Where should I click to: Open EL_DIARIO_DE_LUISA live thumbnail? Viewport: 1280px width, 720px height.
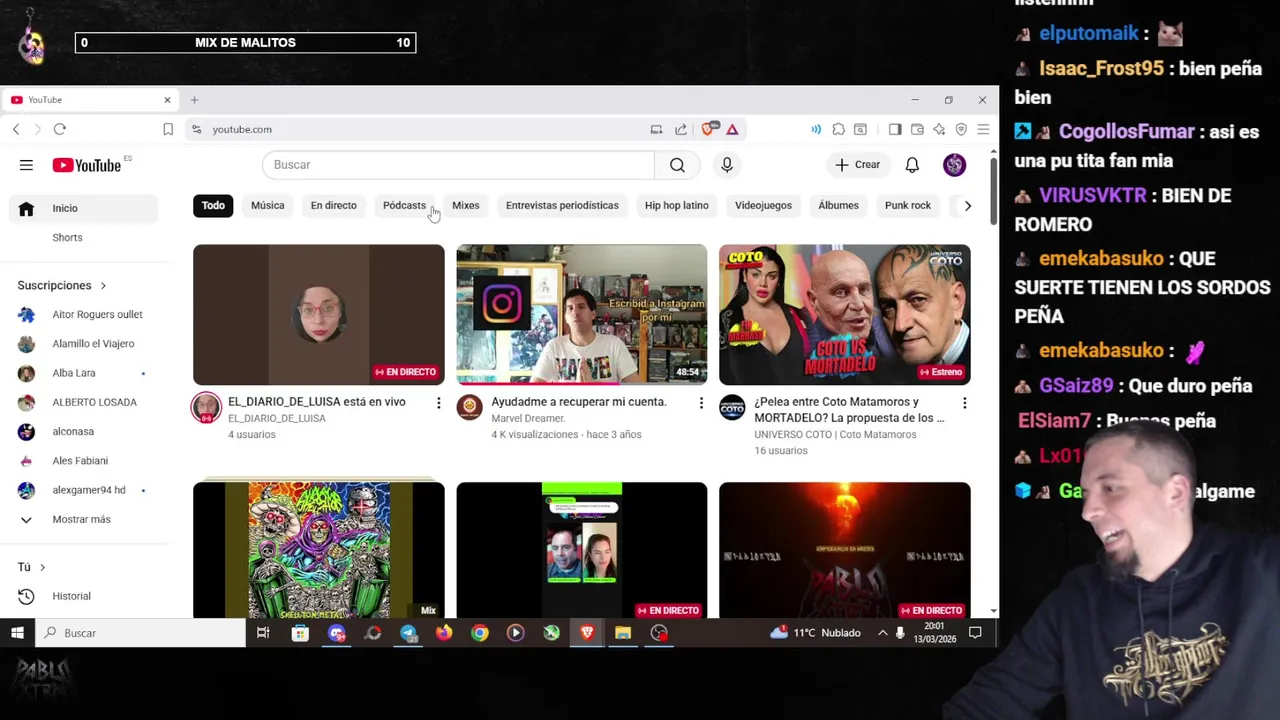pyautogui.click(x=318, y=314)
